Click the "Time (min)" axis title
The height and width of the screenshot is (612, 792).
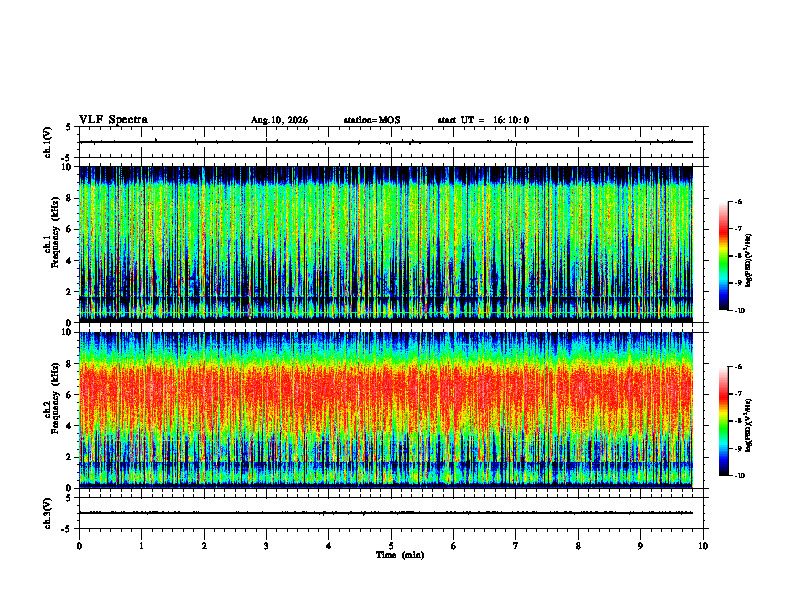[400, 555]
